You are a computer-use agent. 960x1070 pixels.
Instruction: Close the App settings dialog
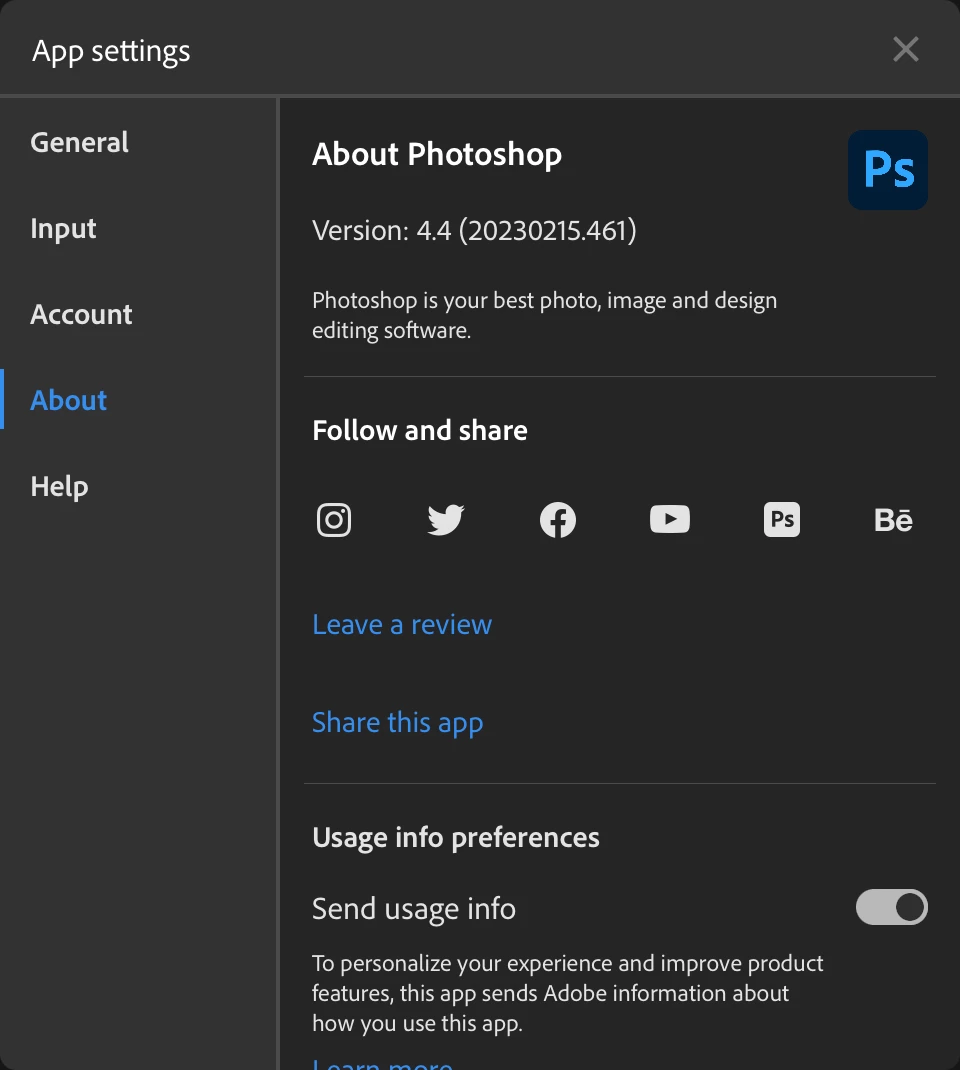pos(905,49)
